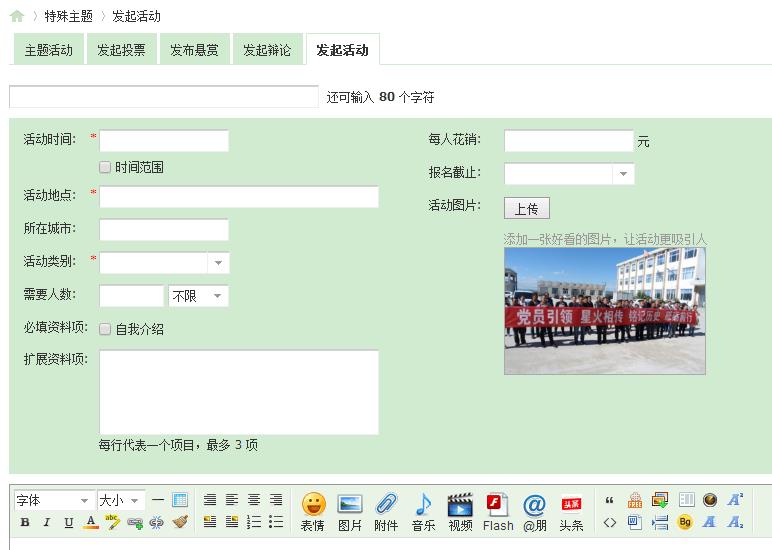The height and width of the screenshot is (550, 772).
Task: Switch to the 发起辩论 tab
Action: point(267,49)
